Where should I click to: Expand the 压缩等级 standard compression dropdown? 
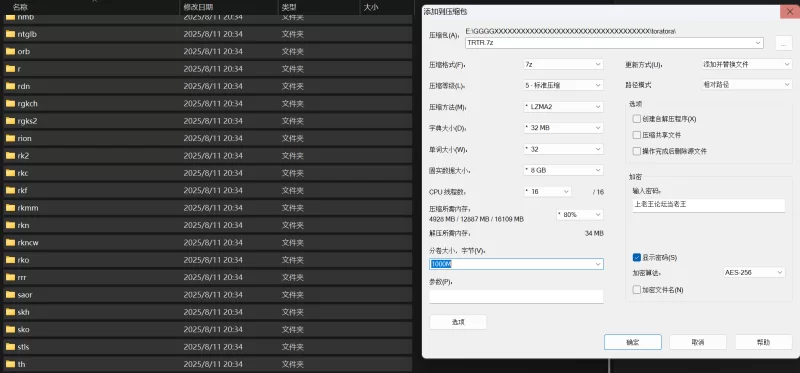[x=563, y=85]
